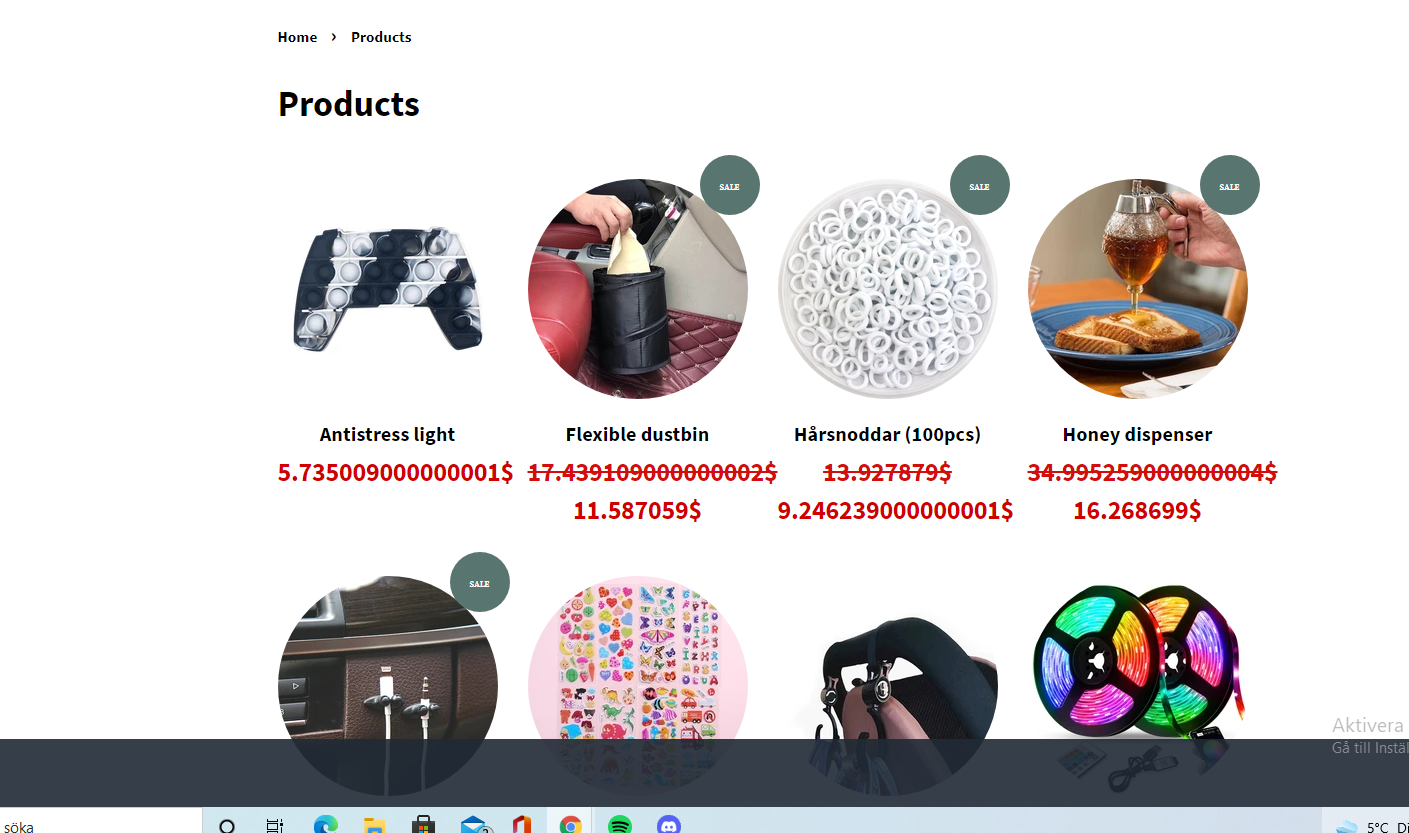The width and height of the screenshot is (1409, 833).
Task: Open File Explorer folder icon
Action: click(374, 825)
